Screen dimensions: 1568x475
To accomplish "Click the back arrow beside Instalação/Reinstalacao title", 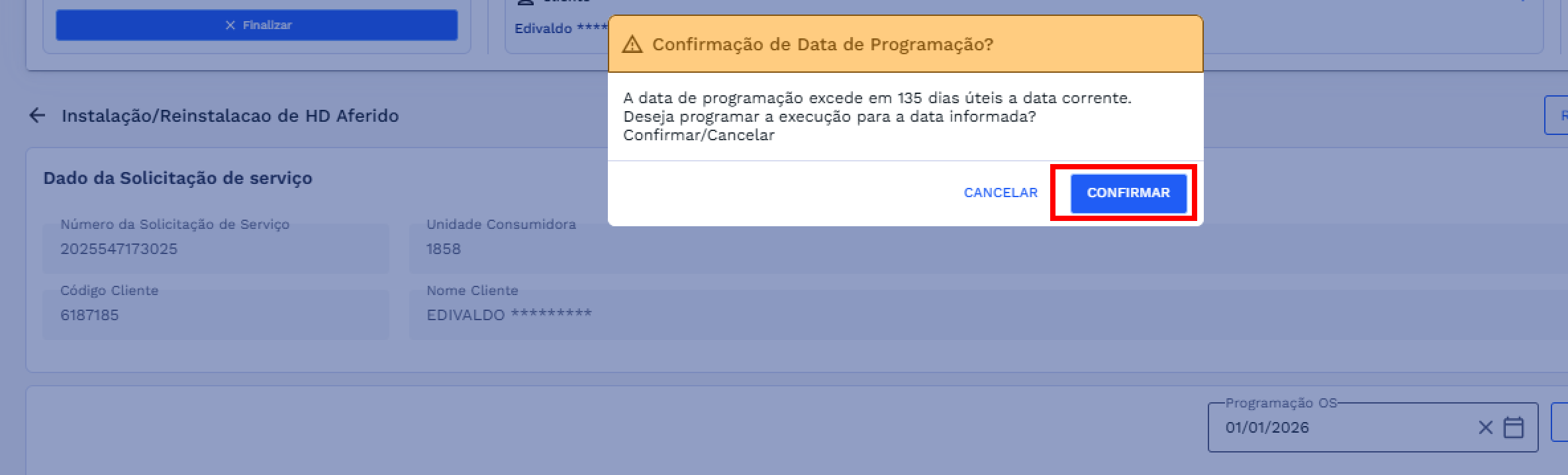I will (x=37, y=116).
